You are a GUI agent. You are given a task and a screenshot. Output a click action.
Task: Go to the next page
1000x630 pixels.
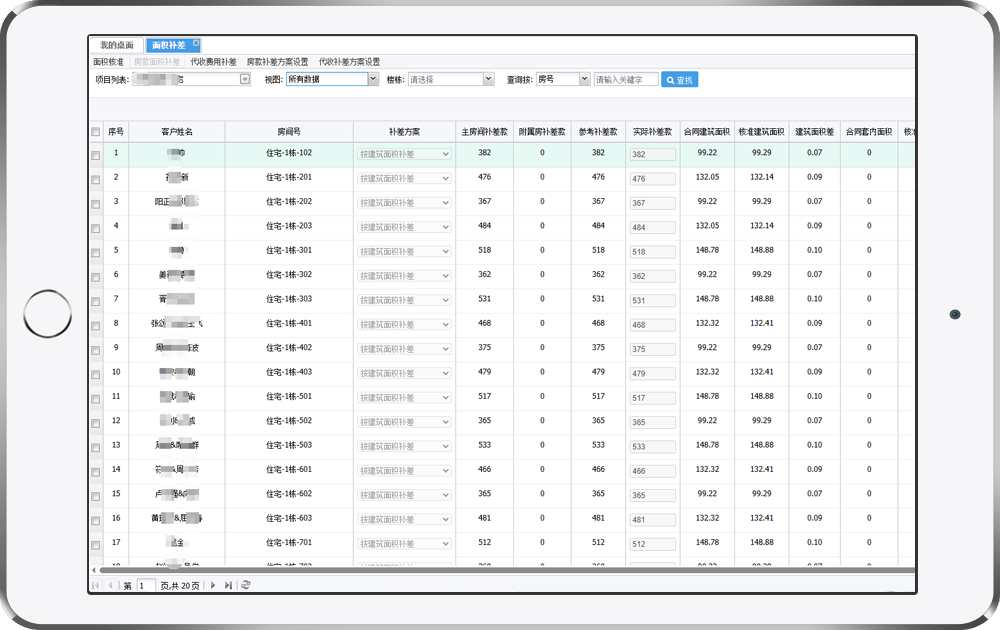pyautogui.click(x=213, y=585)
